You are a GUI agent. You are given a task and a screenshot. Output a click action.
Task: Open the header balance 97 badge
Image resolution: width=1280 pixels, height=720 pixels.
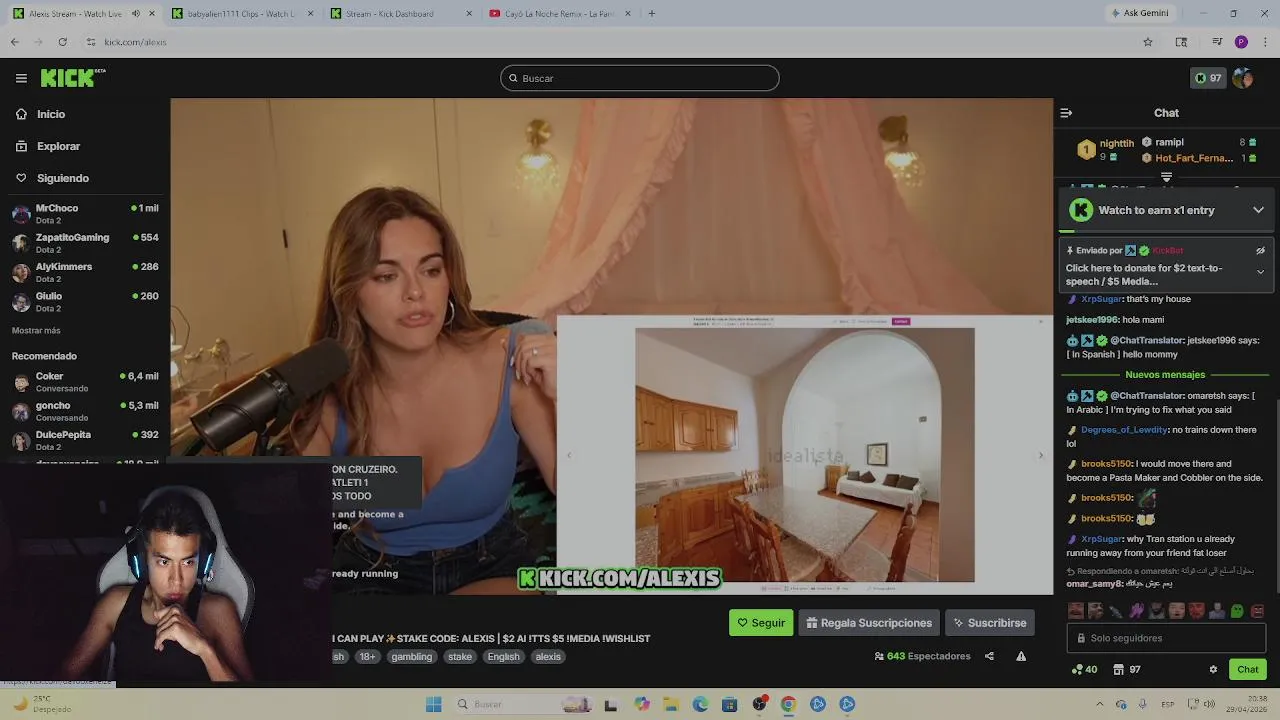click(1208, 78)
